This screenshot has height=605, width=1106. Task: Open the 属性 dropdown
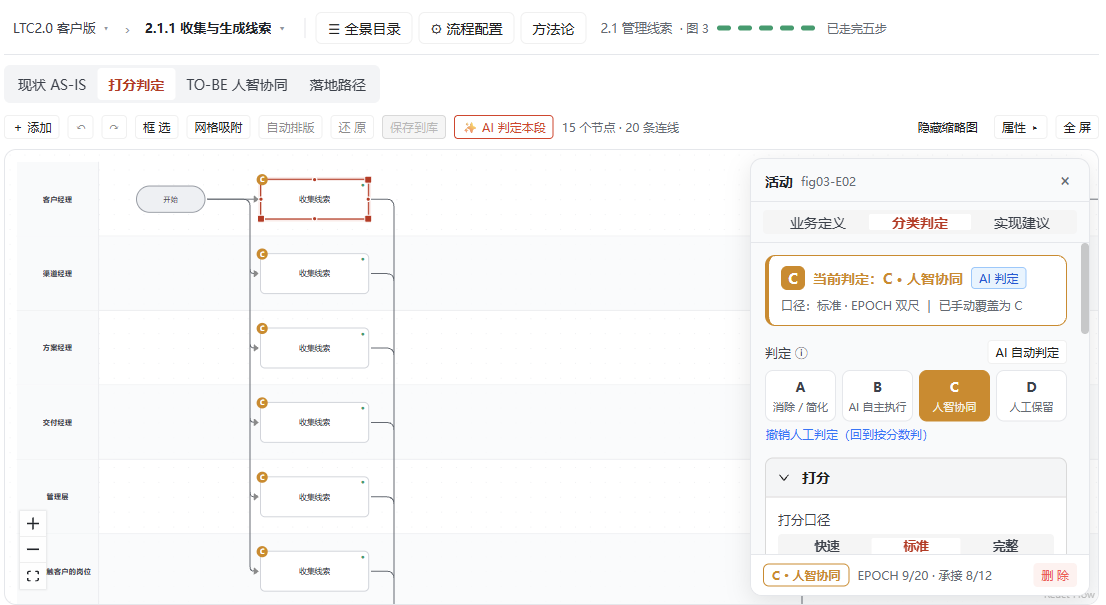(1020, 128)
